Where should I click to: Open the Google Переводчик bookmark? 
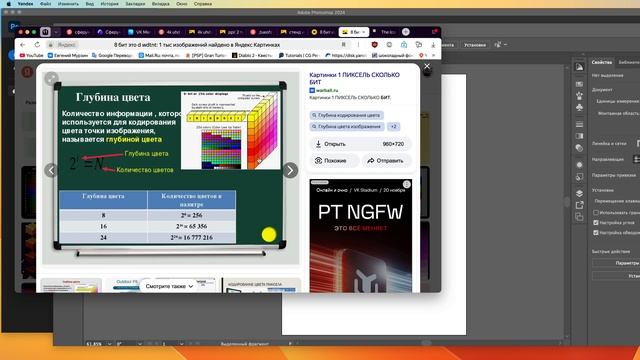tap(111, 55)
